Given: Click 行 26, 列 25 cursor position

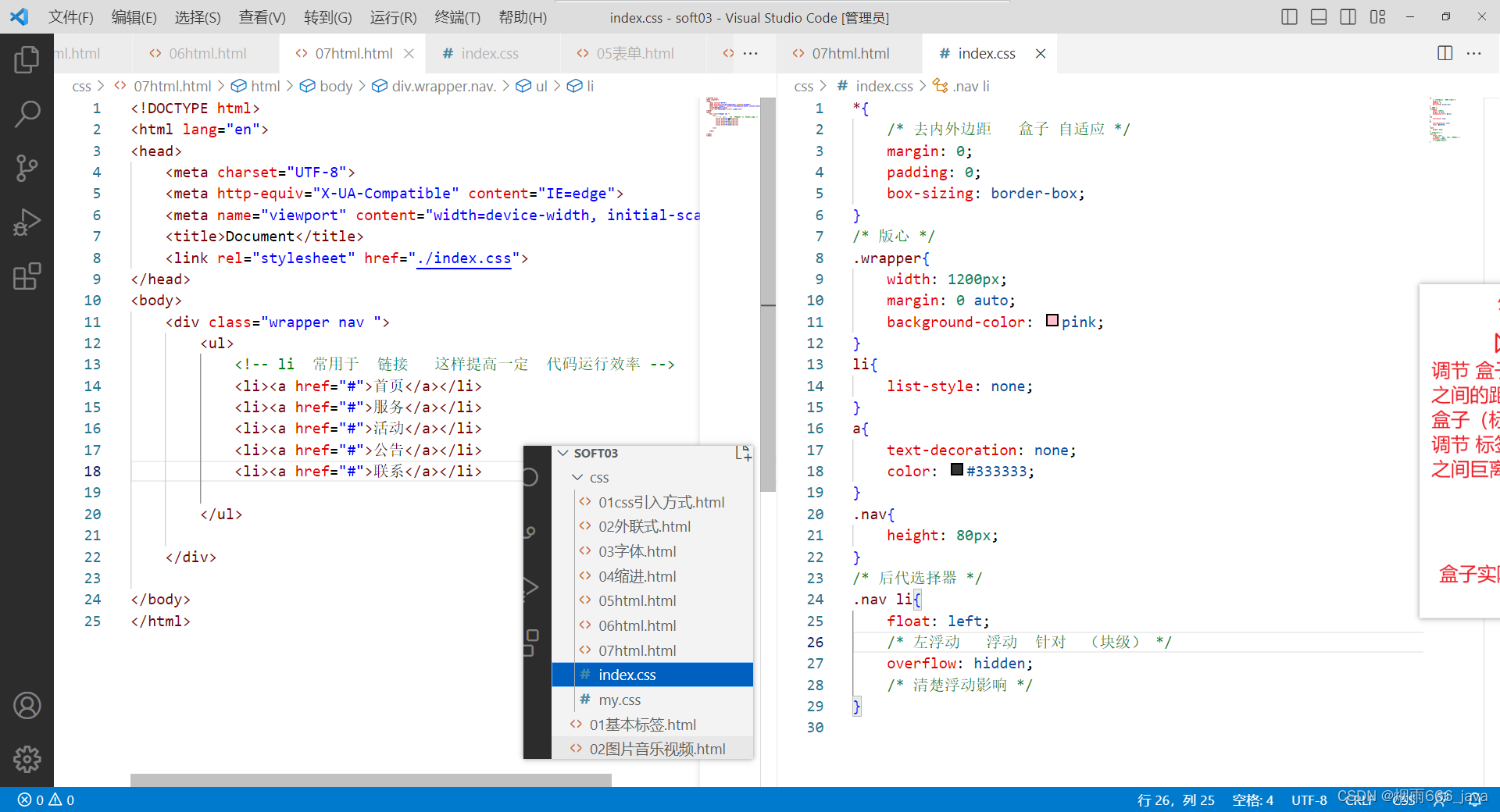Looking at the screenshot, I should point(1176,800).
